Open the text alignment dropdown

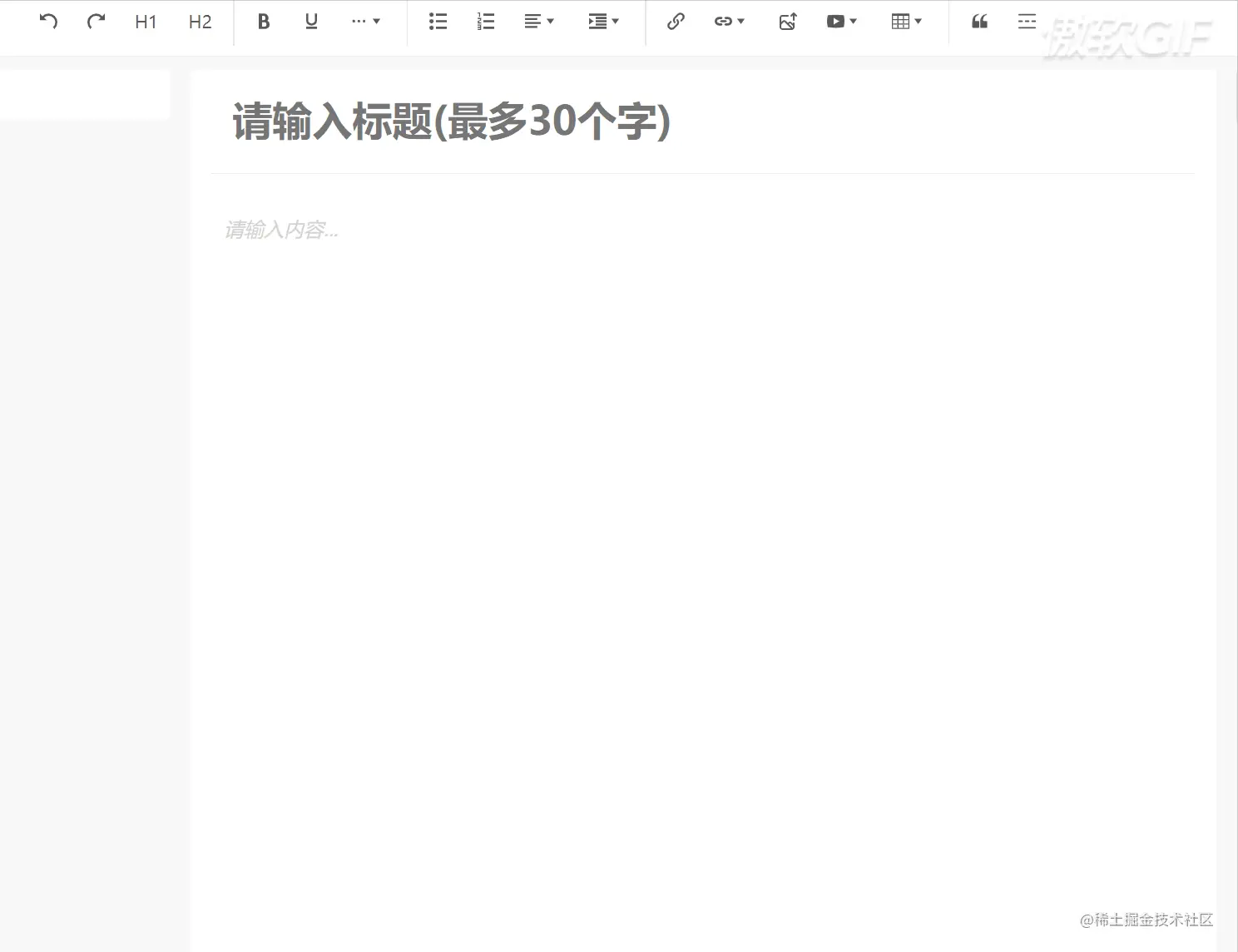[539, 22]
